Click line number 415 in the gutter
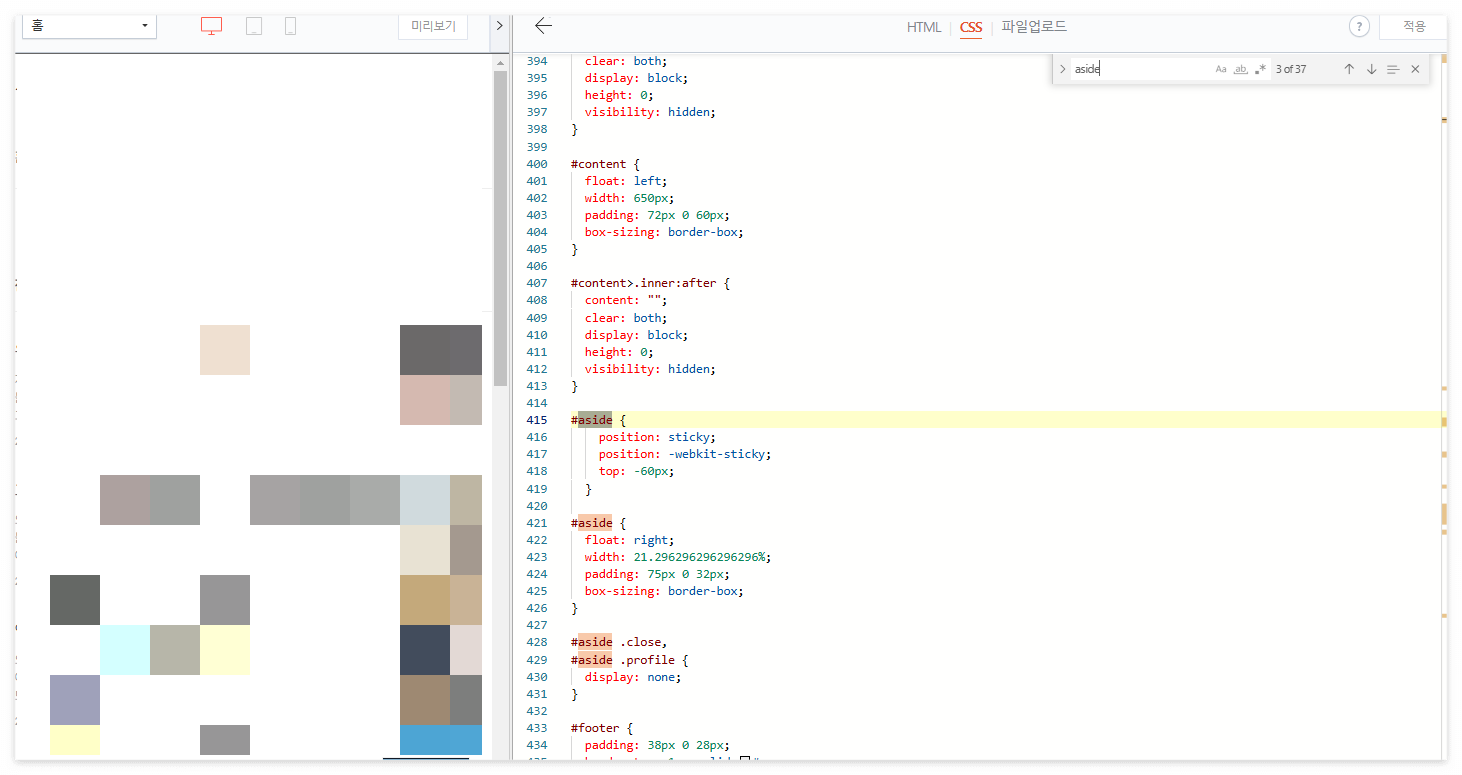The image size is (1462, 775). pyautogui.click(x=537, y=420)
